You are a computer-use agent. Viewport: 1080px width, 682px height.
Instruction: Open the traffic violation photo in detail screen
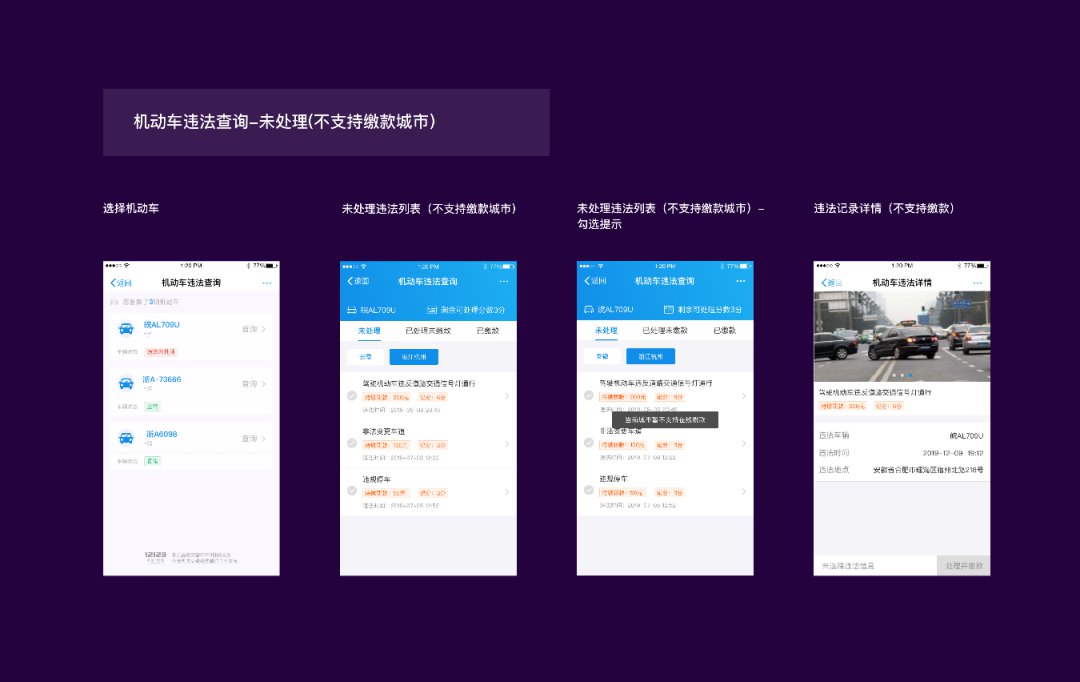click(x=902, y=336)
